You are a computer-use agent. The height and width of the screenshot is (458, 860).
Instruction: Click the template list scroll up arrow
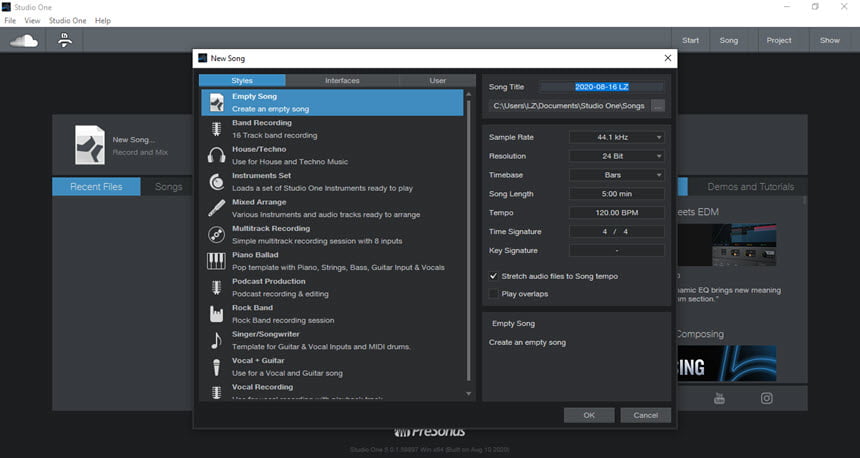coord(468,94)
